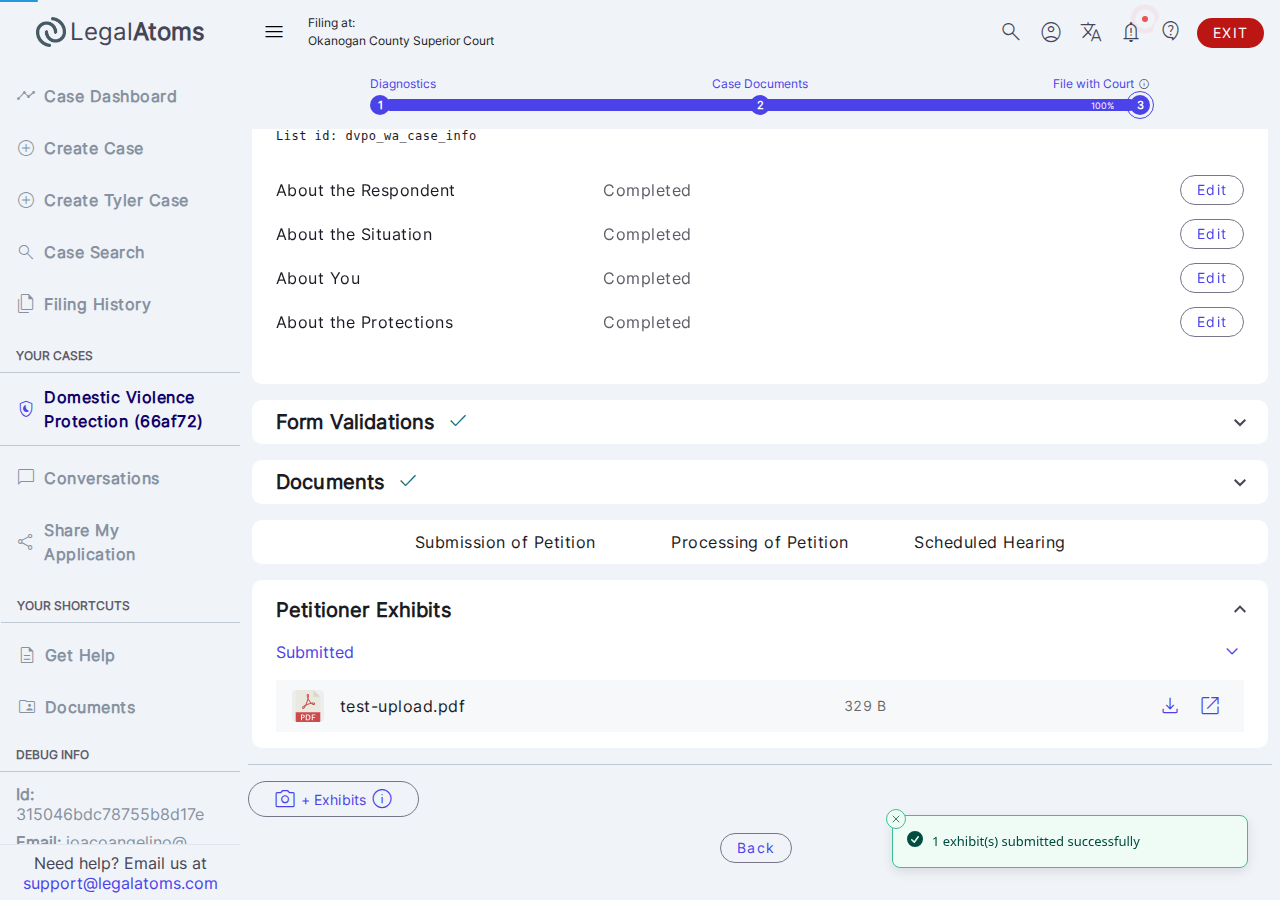Viewport: 1280px width, 900px height.
Task: Click the LegalAtoms logo
Action: [120, 32]
